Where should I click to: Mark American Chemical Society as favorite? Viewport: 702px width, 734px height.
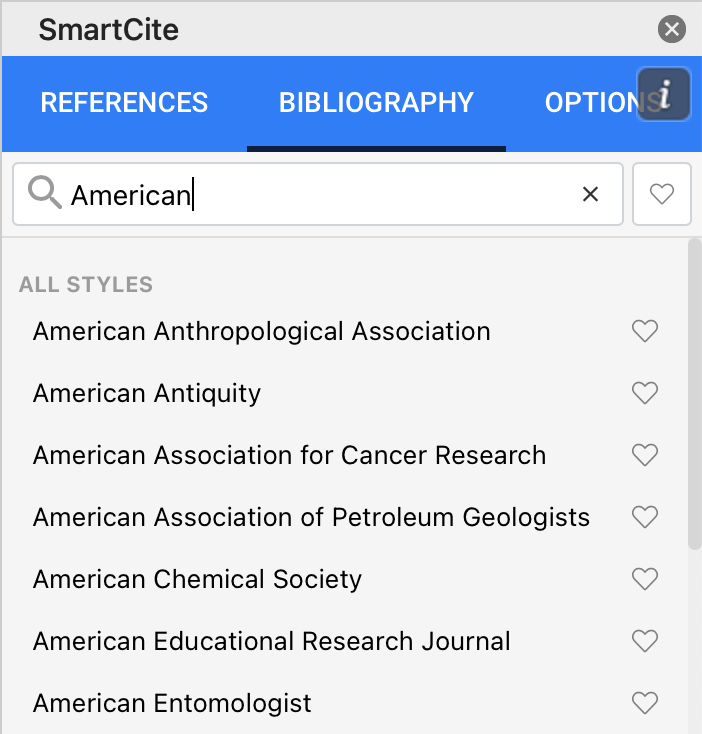click(x=645, y=579)
